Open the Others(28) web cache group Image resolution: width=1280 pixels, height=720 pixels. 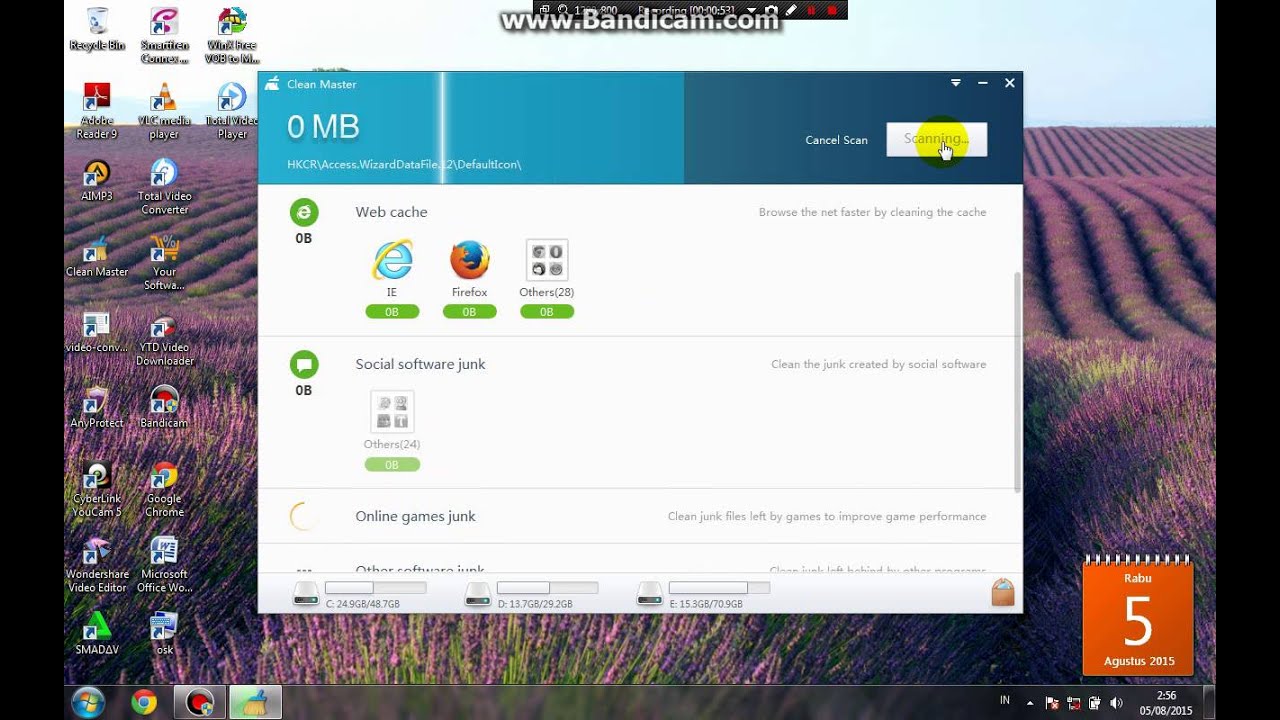(547, 260)
